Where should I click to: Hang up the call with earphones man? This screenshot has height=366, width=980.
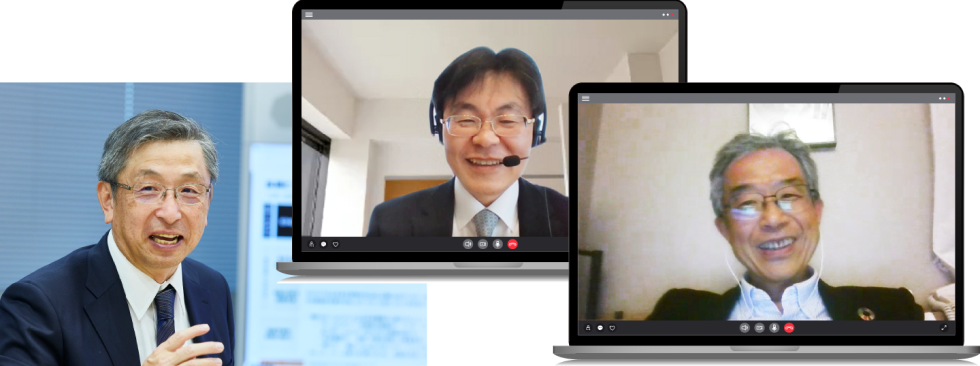pos(789,327)
